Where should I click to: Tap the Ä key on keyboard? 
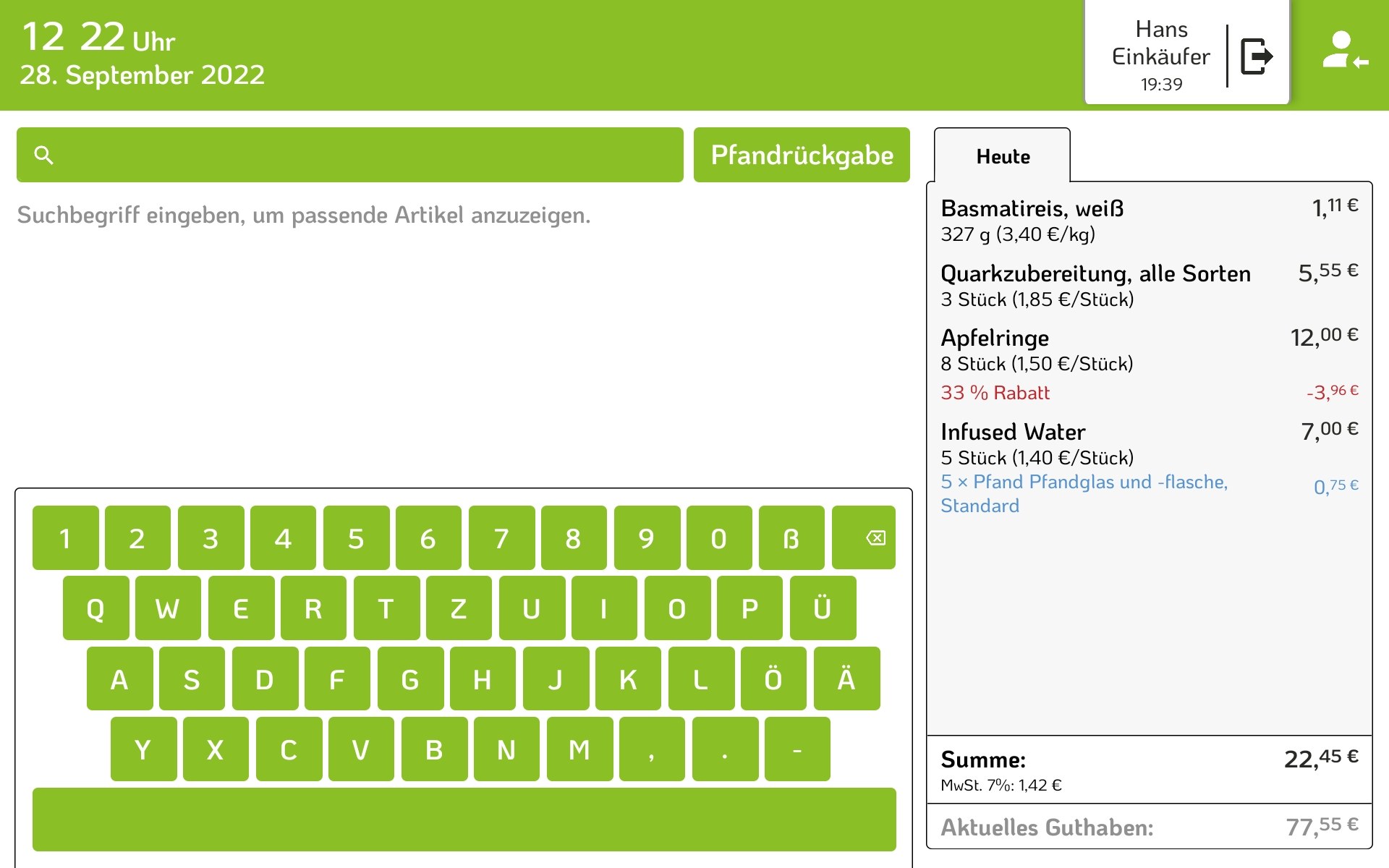click(846, 679)
